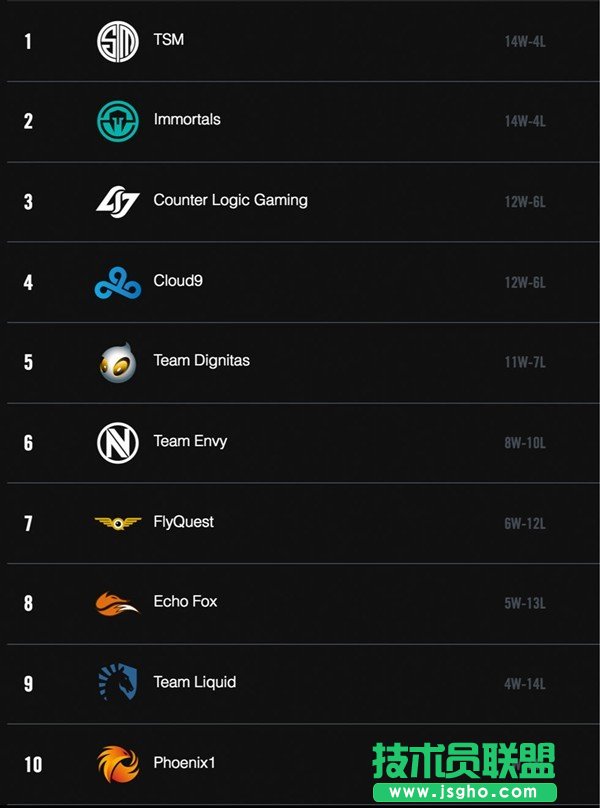Select the Phoenix1 flame logo
This screenshot has height=808, width=600.
pyautogui.click(x=117, y=764)
